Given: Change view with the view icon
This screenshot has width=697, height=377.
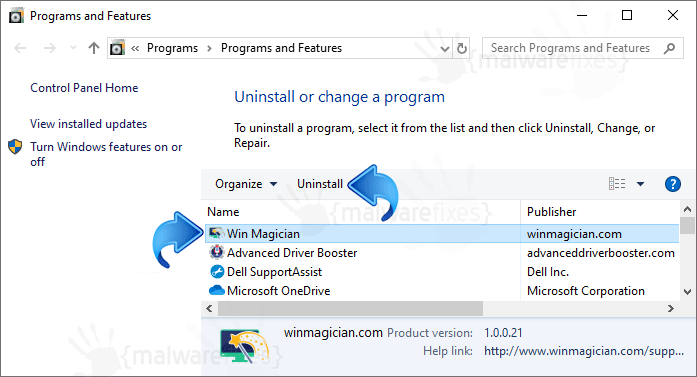Looking at the screenshot, I should click(x=617, y=184).
